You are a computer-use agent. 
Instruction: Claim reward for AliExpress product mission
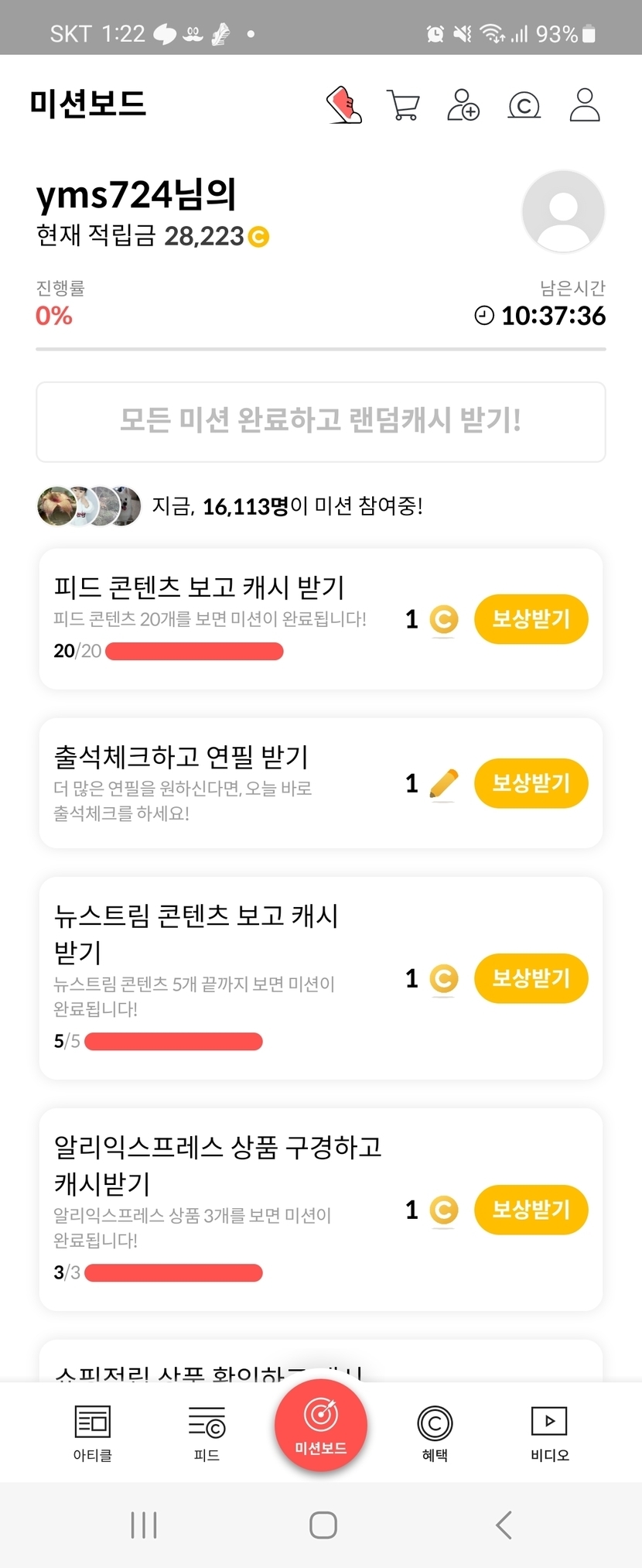pos(531,1210)
